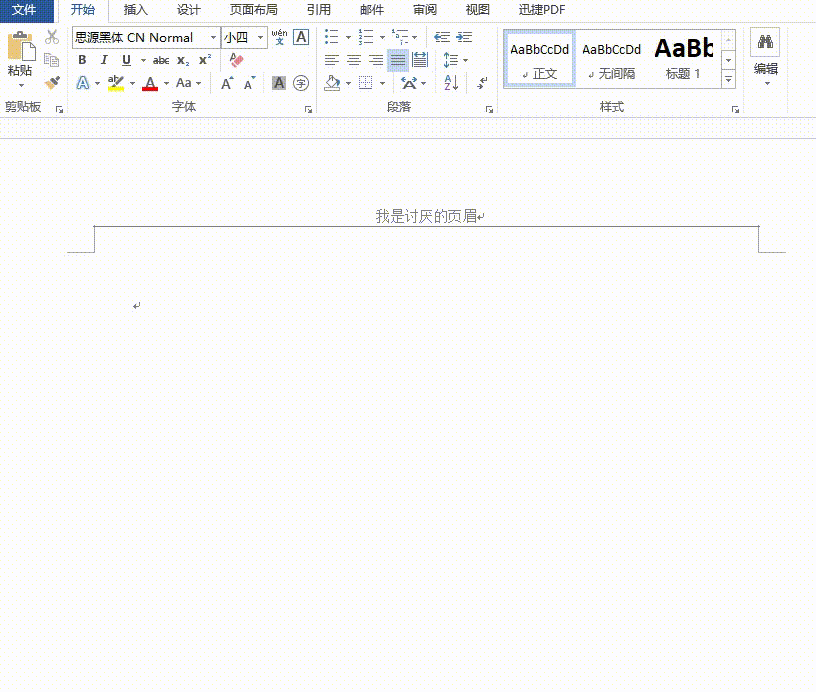Apply subscript formatting
Viewport: 816px width, 692px height.
182,60
